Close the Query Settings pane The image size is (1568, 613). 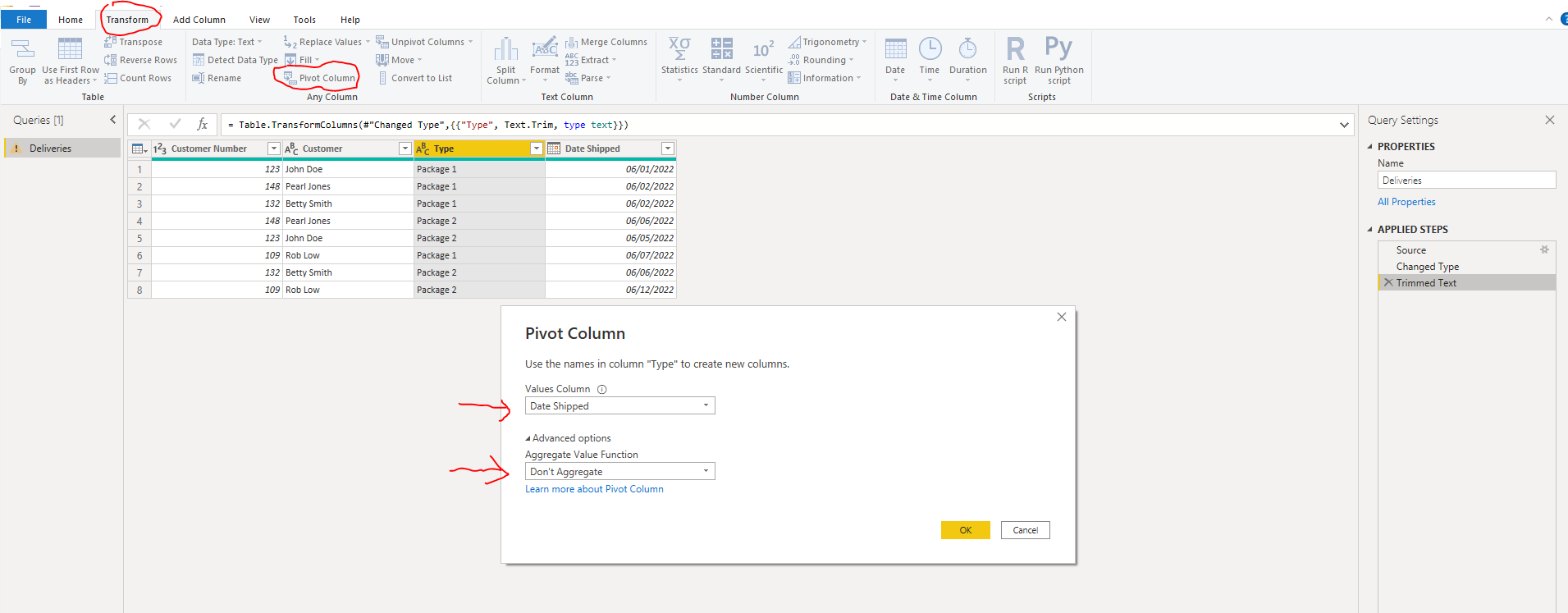pyautogui.click(x=1549, y=120)
